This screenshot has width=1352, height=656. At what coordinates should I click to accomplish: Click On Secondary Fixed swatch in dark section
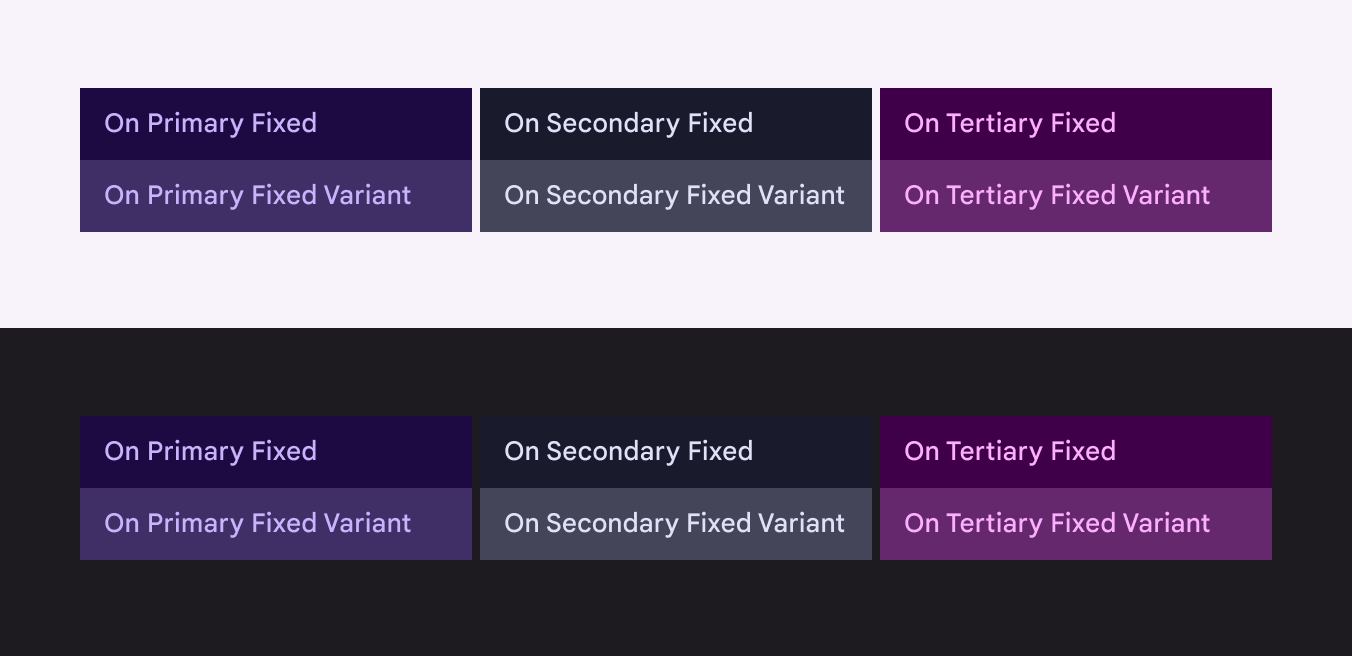810,452
